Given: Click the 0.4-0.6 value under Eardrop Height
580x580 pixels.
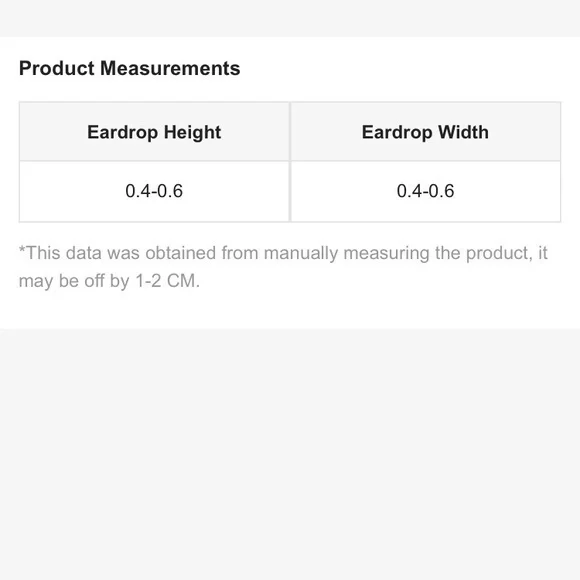Looking at the screenshot, I should point(154,191).
